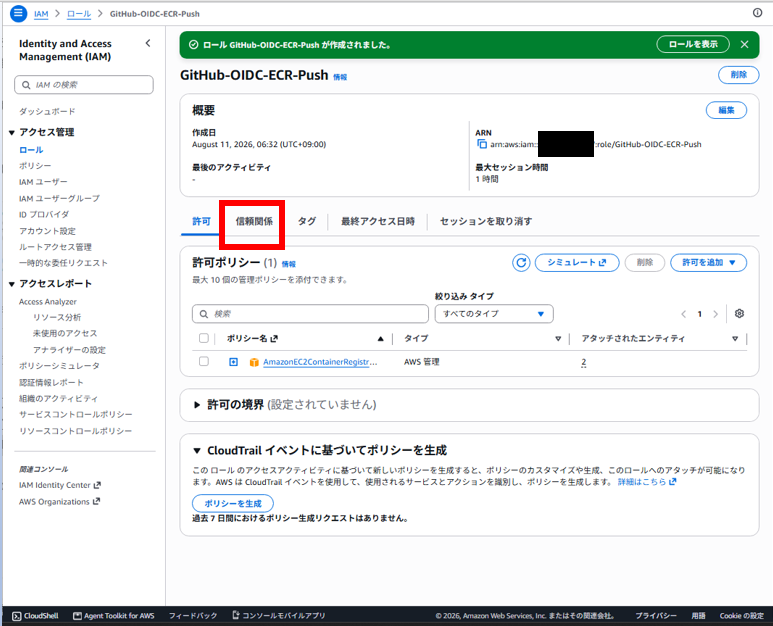Switch to the 信頼関係 tab
Image resolution: width=773 pixels, height=626 pixels.
click(254, 221)
